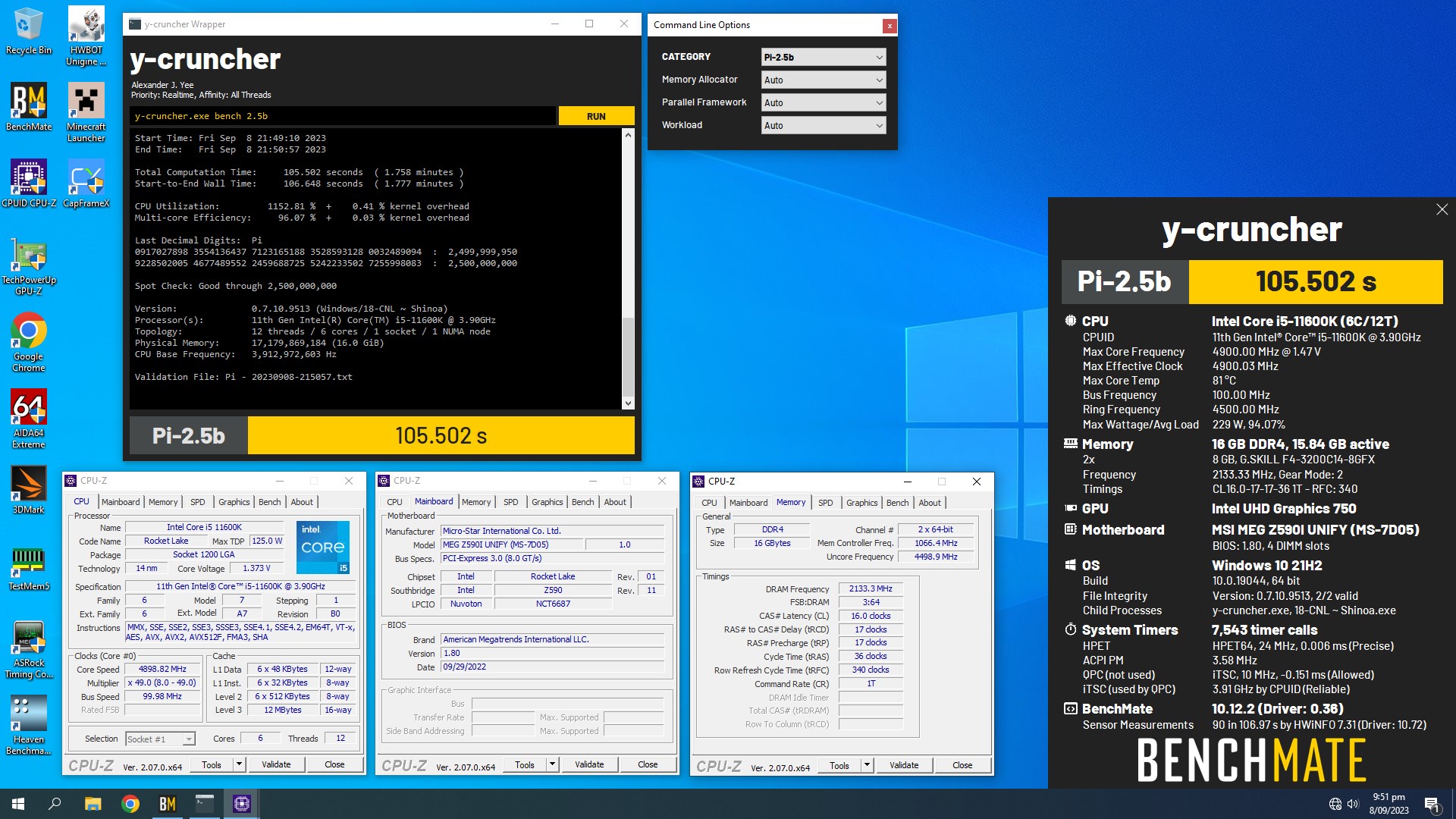Click Validate in the CPU tab CPU-Z window
This screenshot has height=819, width=1456.
point(276,764)
